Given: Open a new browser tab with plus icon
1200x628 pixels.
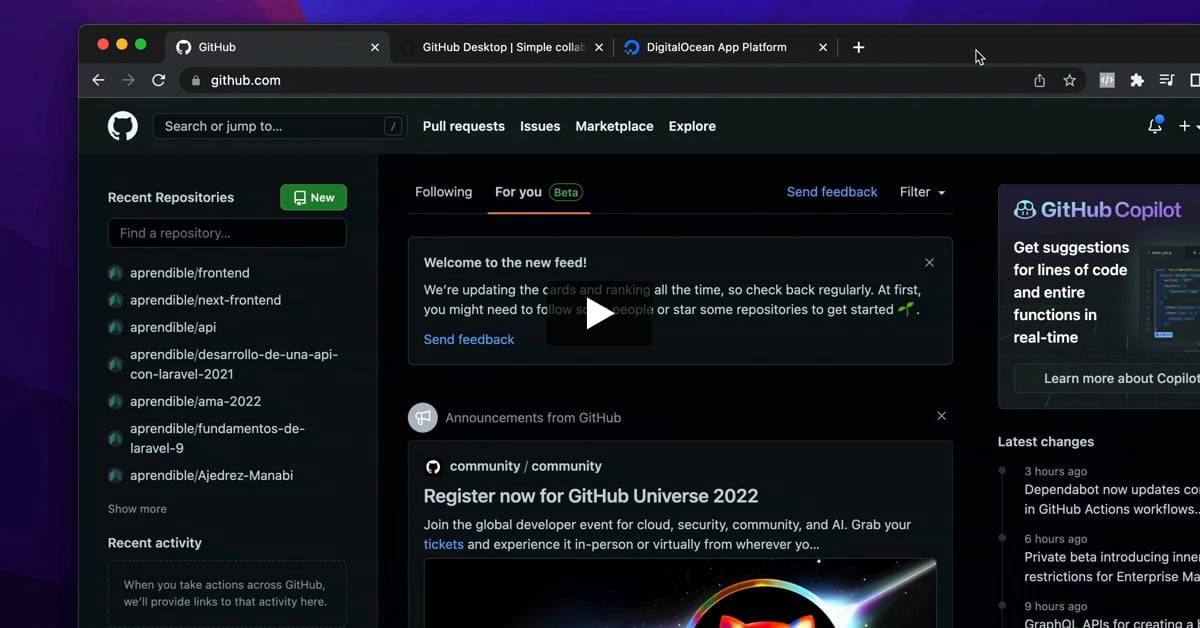Looking at the screenshot, I should coord(858,47).
